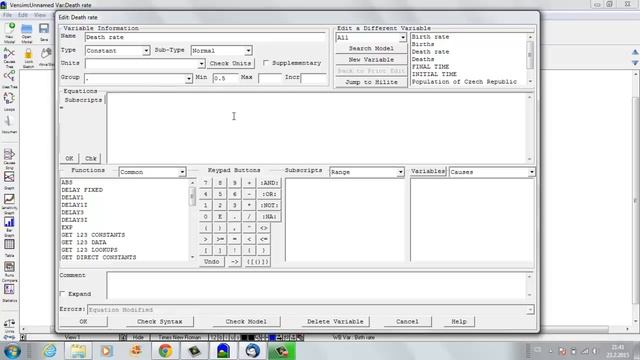The image size is (640, 360).
Task: Select Birth rate in variable list
Action: (430, 37)
